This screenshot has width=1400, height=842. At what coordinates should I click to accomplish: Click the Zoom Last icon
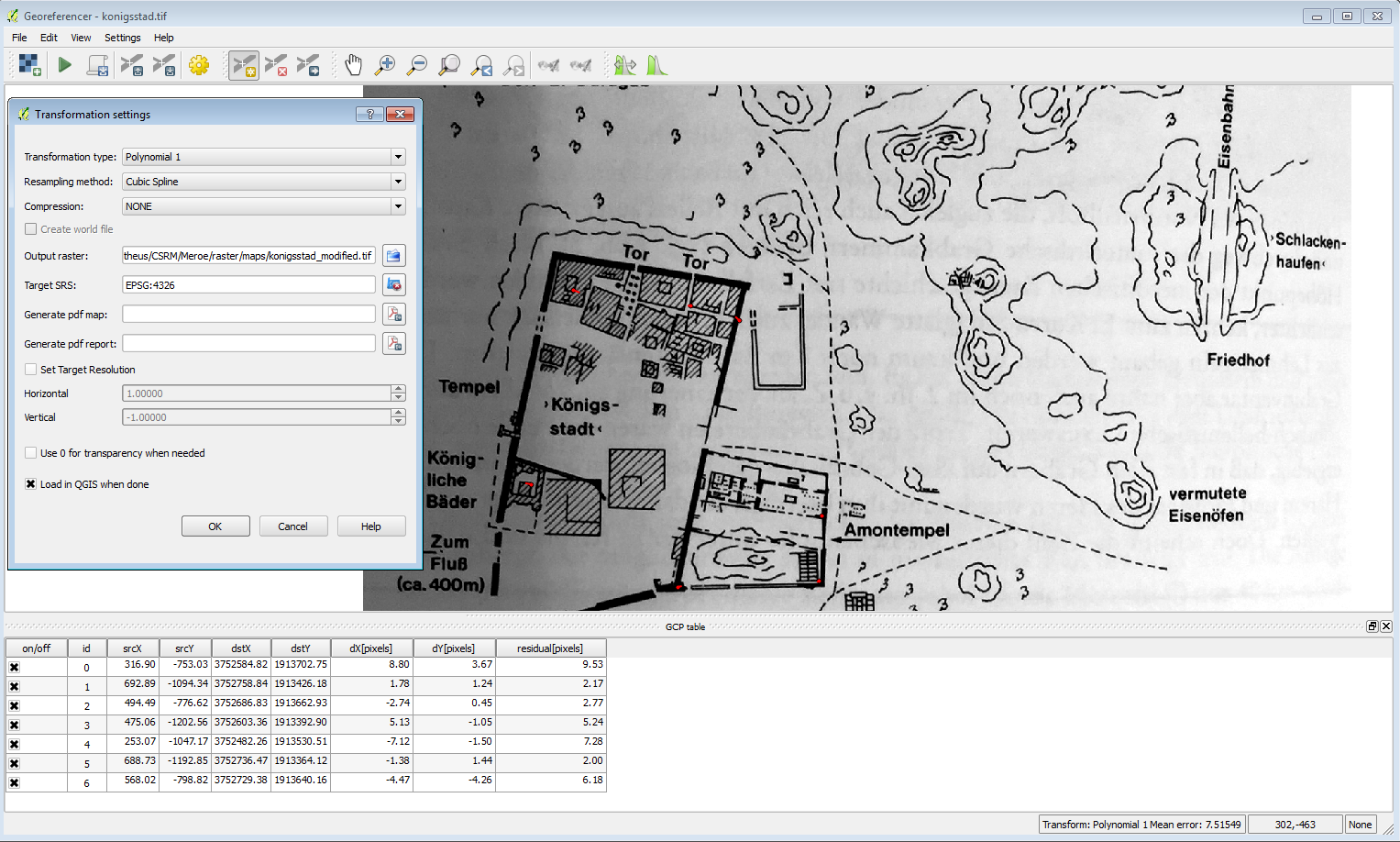[x=482, y=65]
